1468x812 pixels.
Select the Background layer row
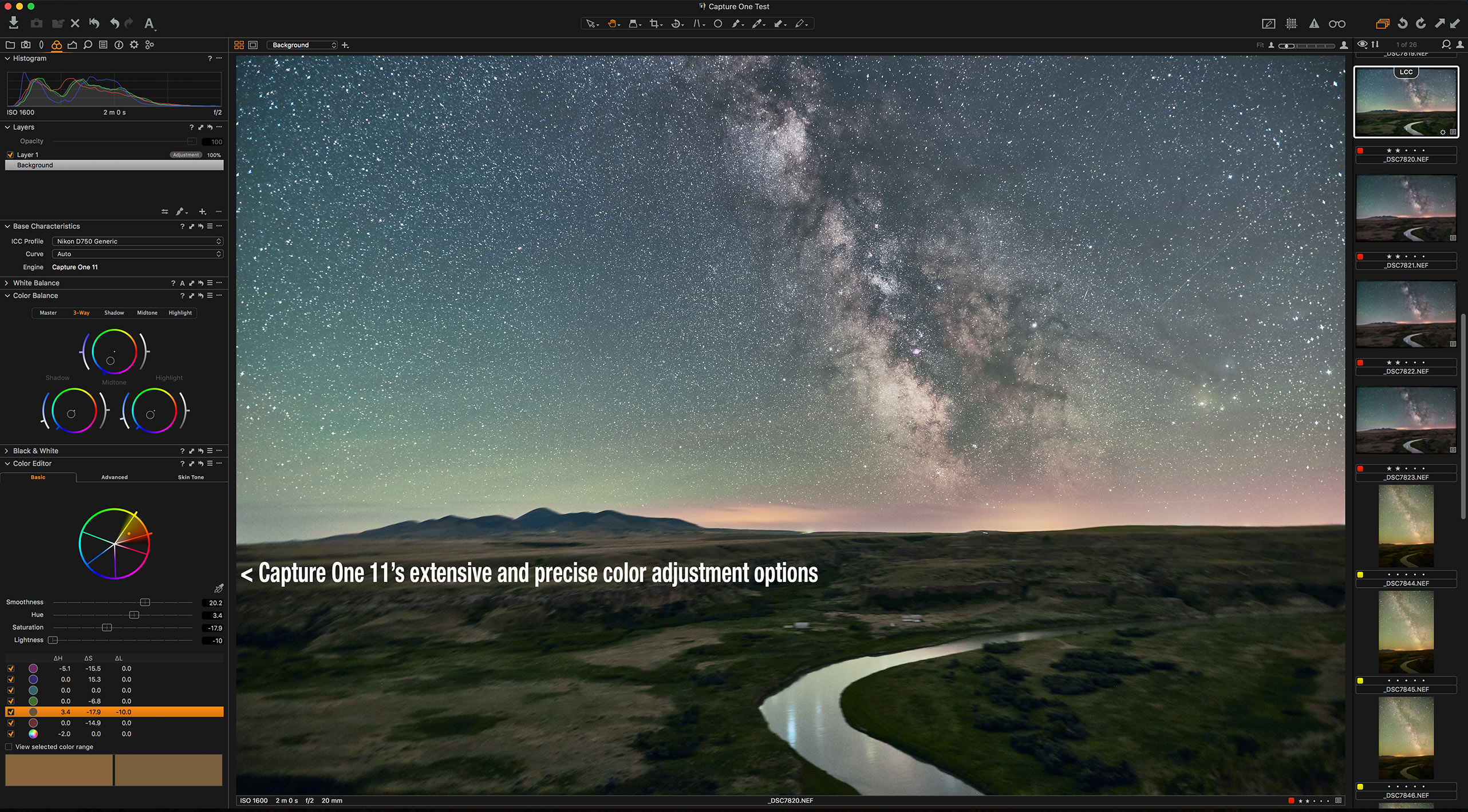pos(115,165)
